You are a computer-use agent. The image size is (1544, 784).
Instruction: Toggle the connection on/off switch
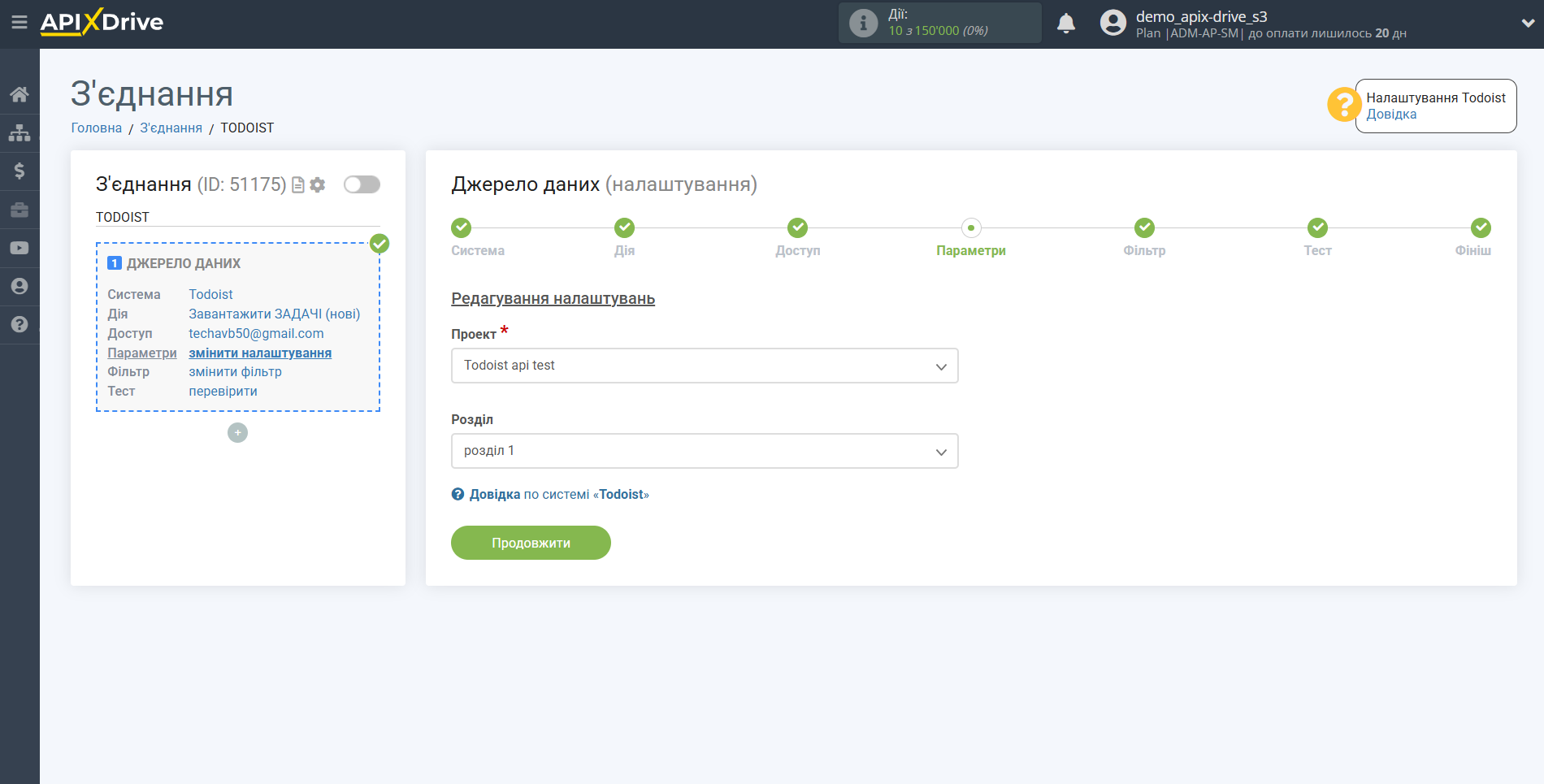[362, 184]
